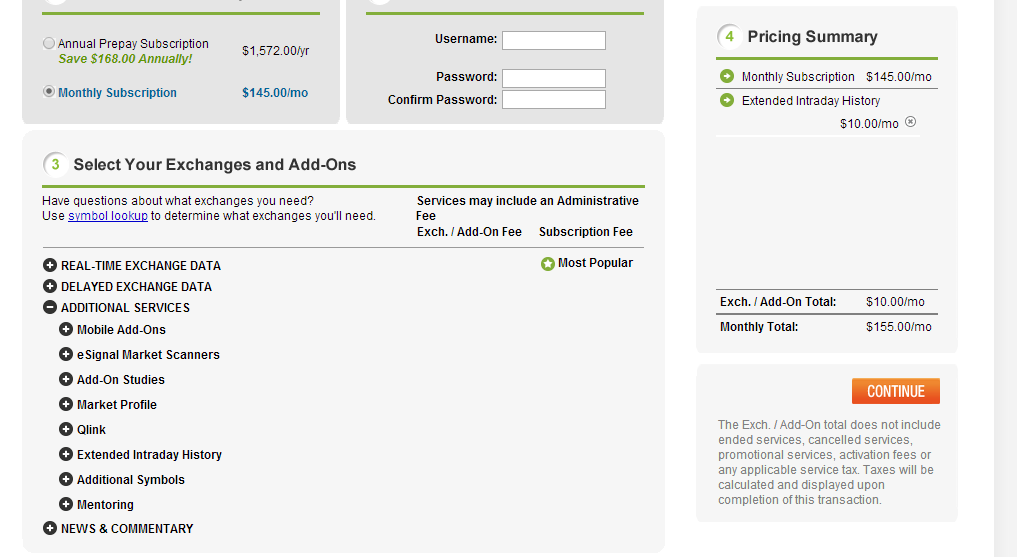1017x557 pixels.
Task: Expand eSignal Market Scanners plus icon
Action: [x=66, y=354]
